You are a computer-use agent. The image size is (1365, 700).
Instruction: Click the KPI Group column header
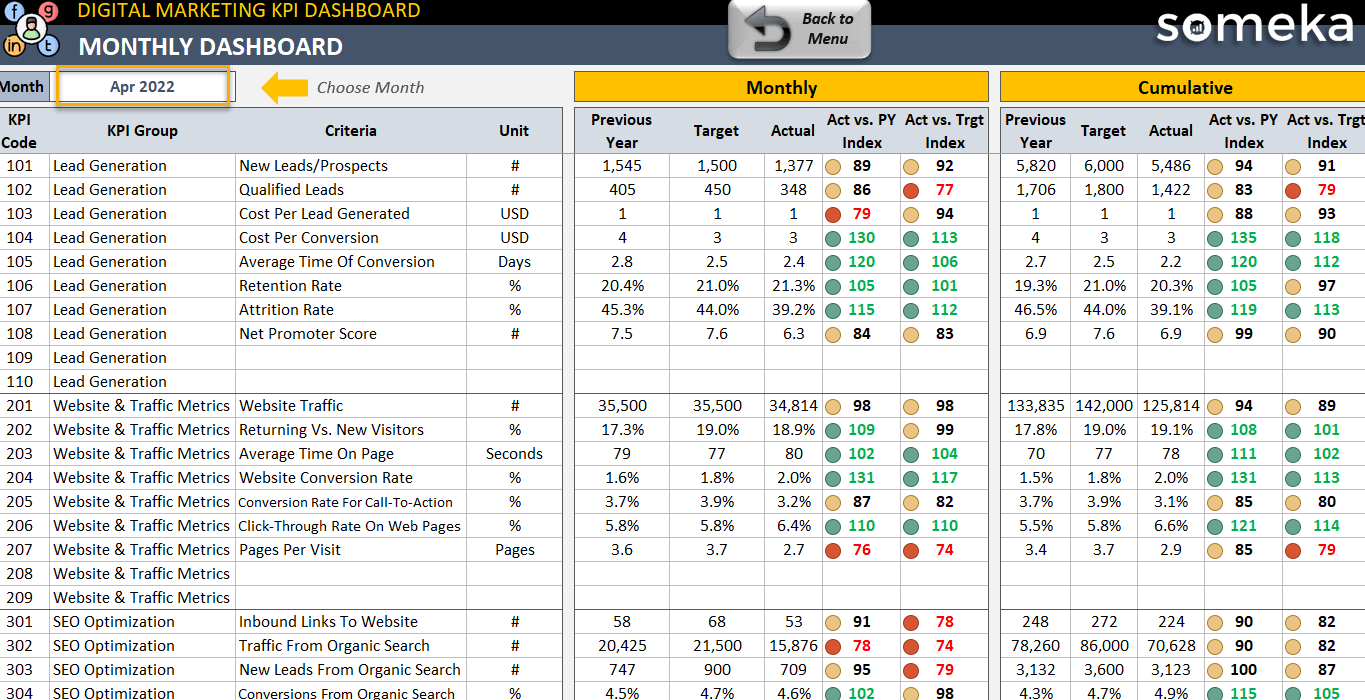pos(142,131)
